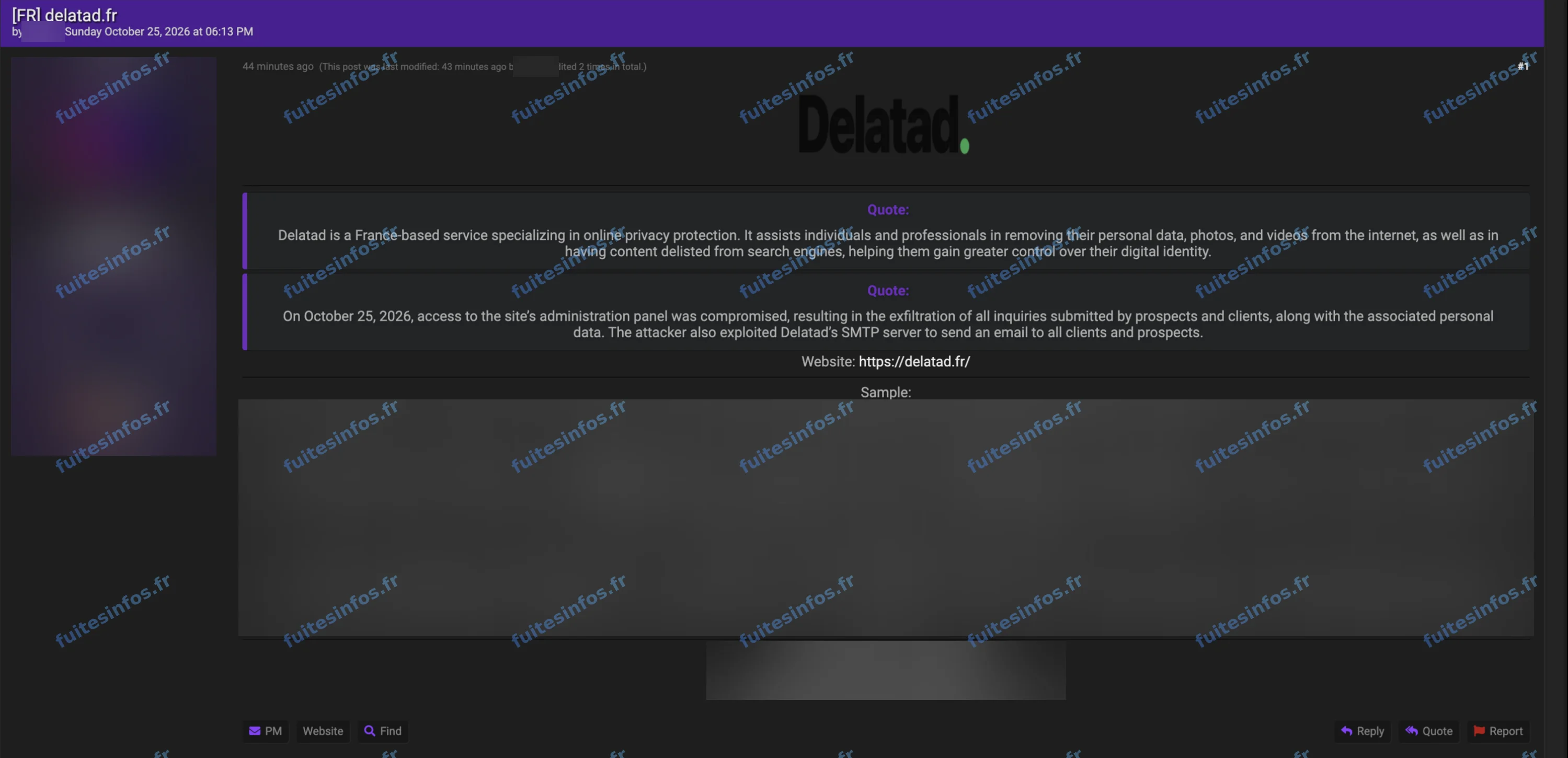Screen dimensions: 1568x758
Task: Select the blurred user avatar
Action: coord(114,256)
